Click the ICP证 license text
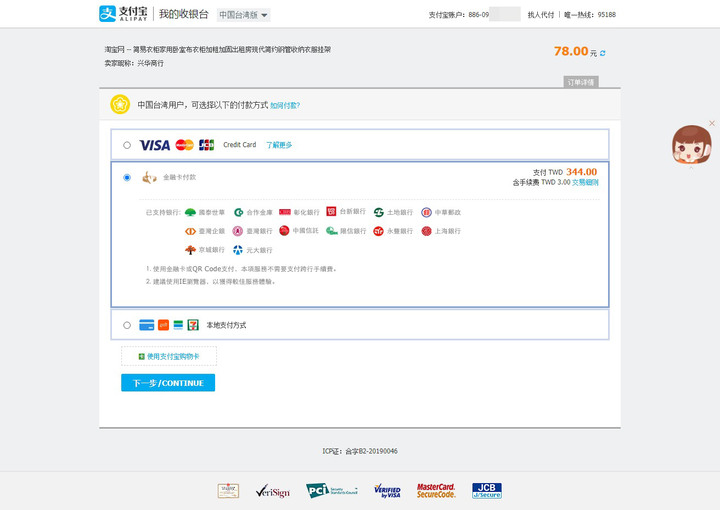 (x=360, y=451)
